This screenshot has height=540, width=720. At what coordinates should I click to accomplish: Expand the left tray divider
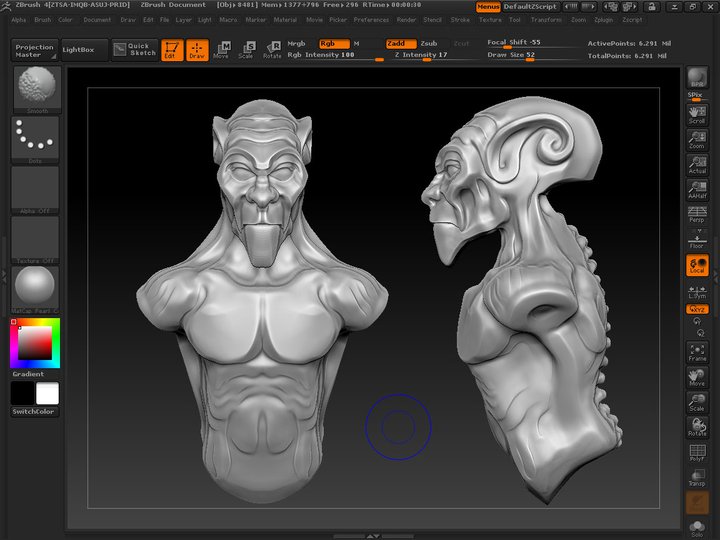4,276
